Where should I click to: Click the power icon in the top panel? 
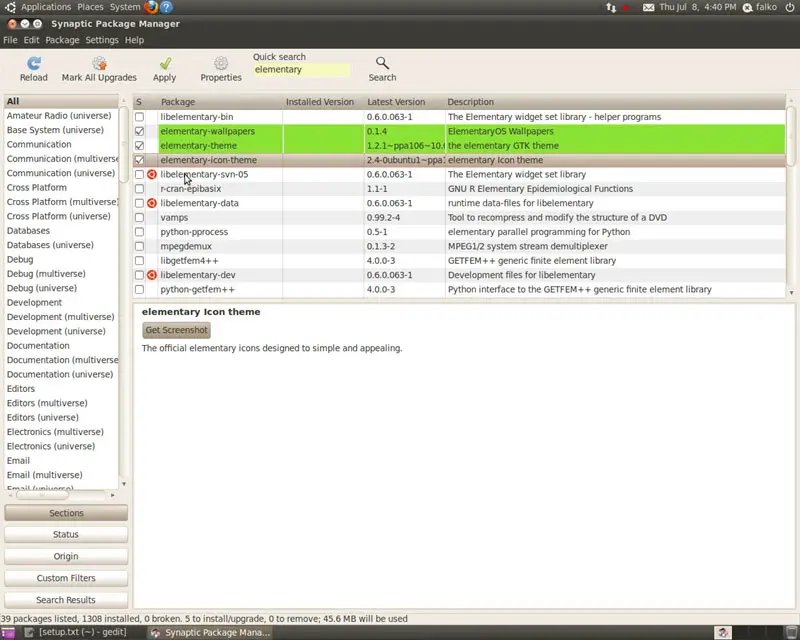click(x=790, y=7)
